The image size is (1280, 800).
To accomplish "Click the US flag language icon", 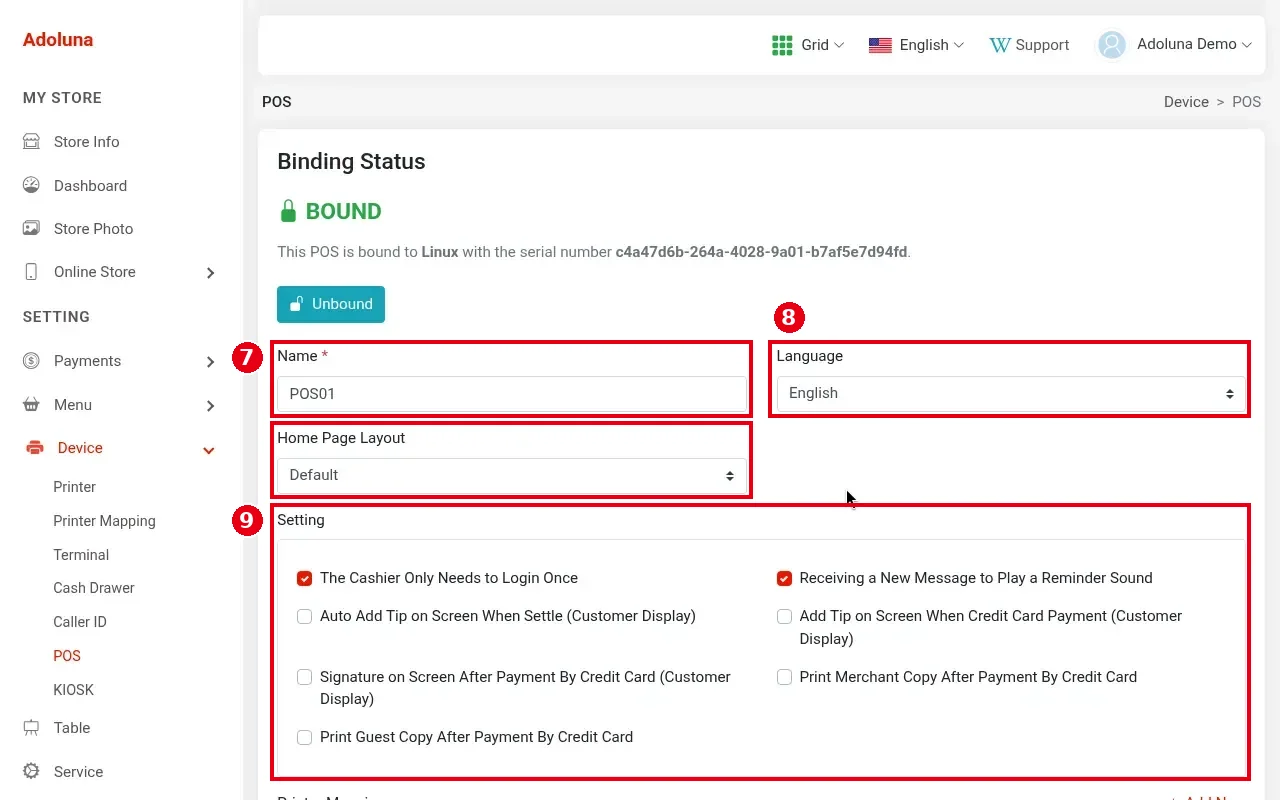I will click(x=880, y=45).
